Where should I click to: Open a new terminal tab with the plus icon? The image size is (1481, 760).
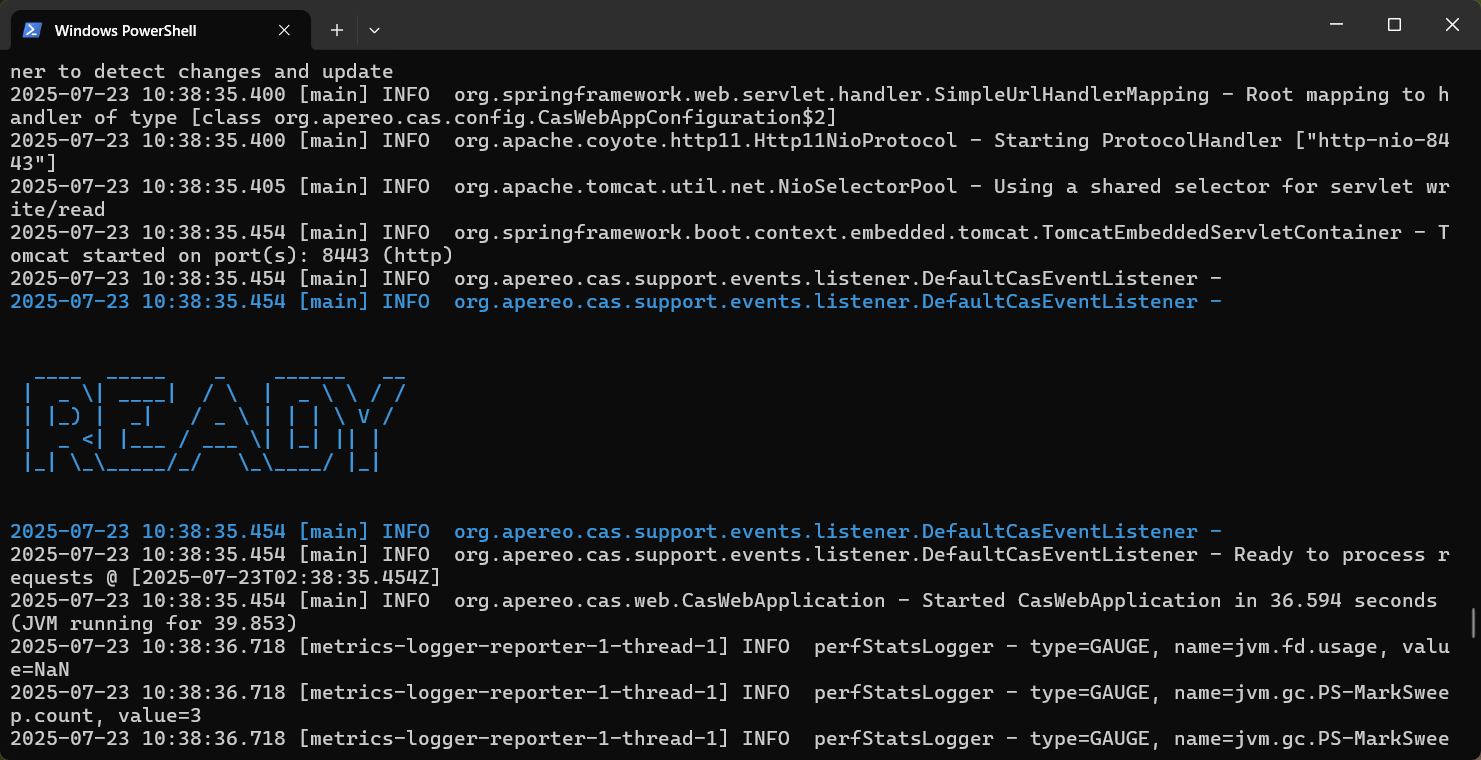point(336,30)
